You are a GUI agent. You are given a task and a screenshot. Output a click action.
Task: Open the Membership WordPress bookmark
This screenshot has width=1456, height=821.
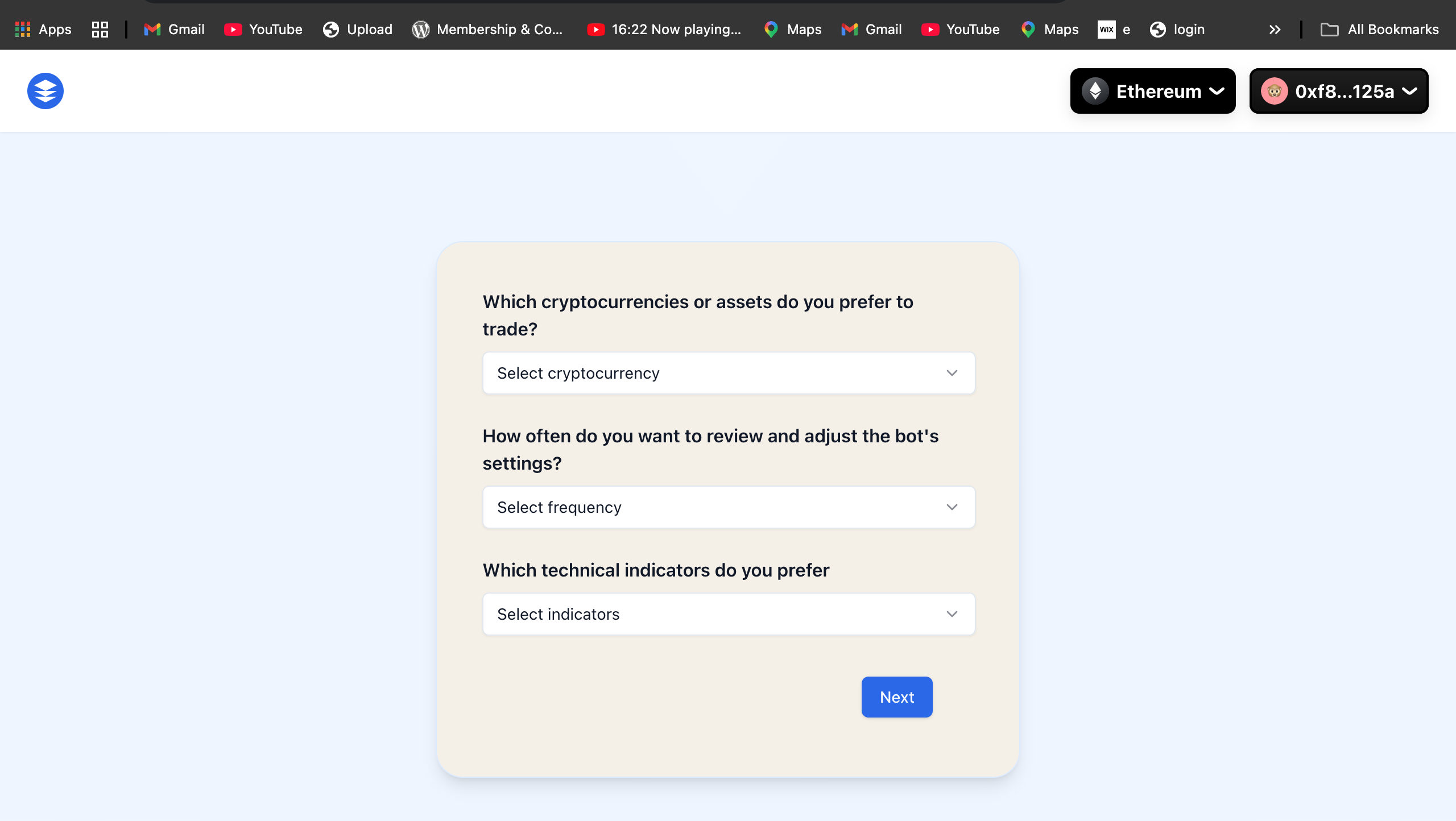click(487, 30)
